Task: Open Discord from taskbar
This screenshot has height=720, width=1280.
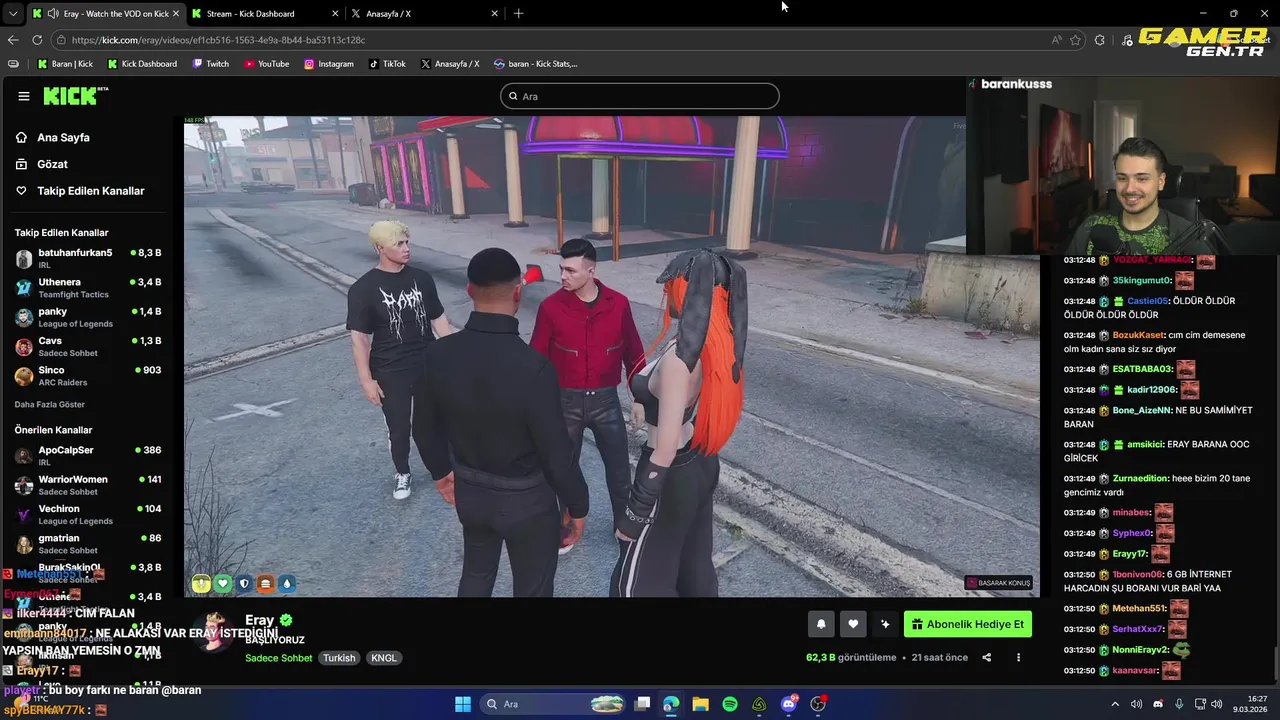Action: (x=789, y=704)
